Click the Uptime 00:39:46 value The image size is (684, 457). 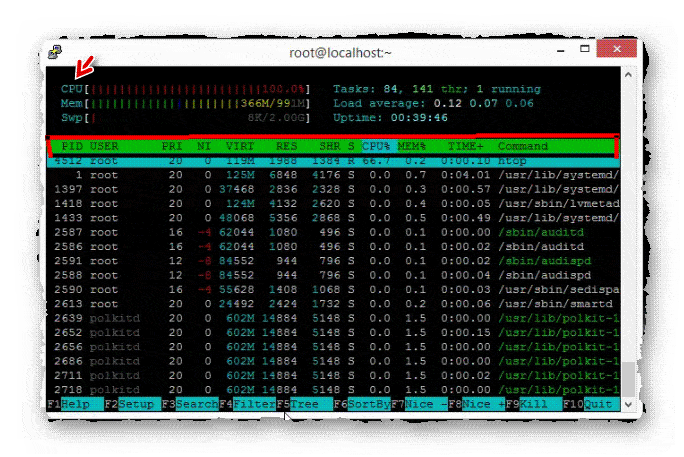coord(419,118)
